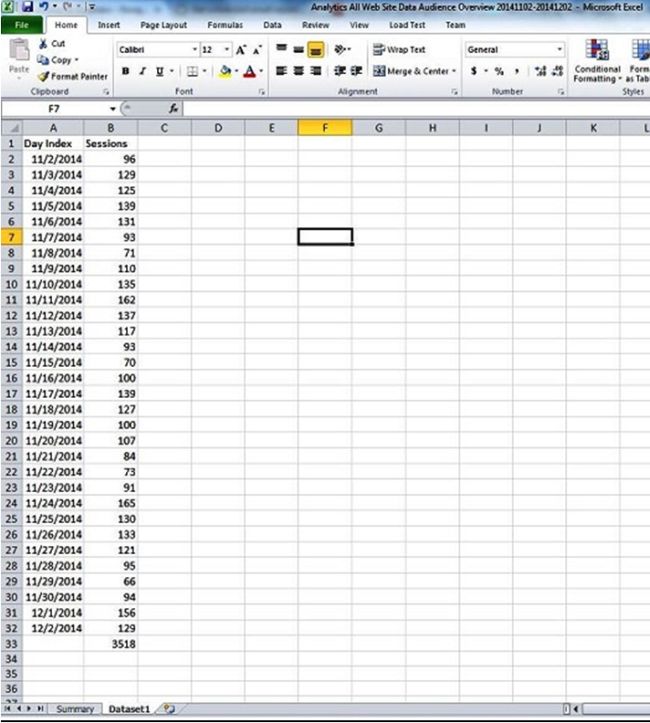Go to first sheet navigation arrow

coord(7,708)
